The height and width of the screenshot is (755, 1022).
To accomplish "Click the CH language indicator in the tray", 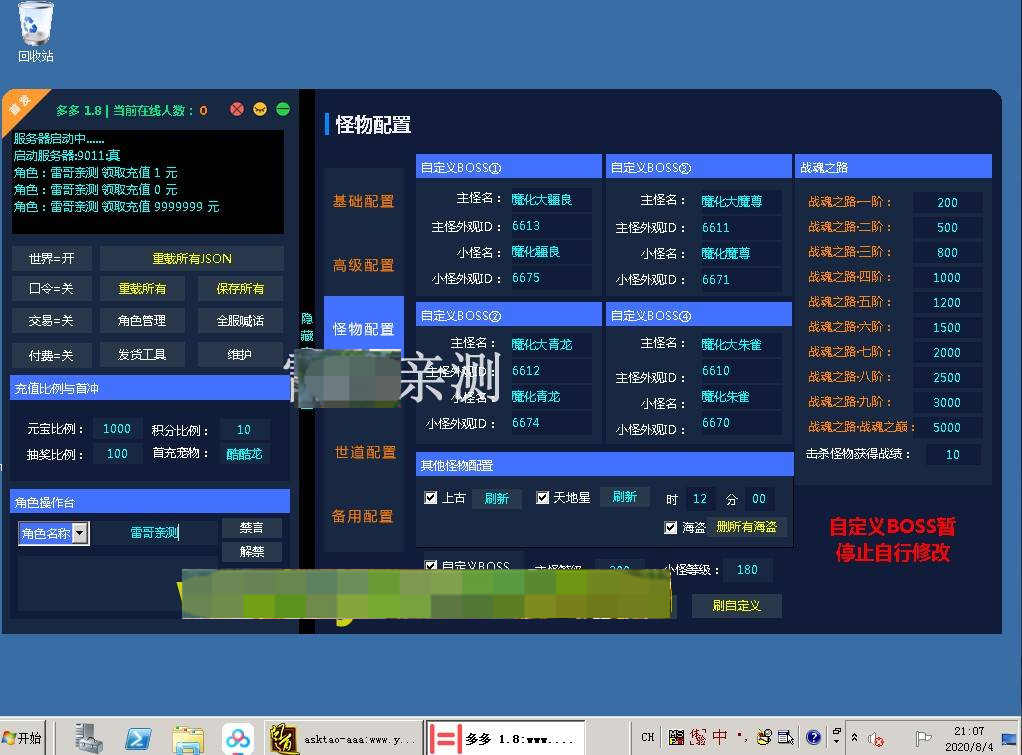I will pyautogui.click(x=647, y=736).
